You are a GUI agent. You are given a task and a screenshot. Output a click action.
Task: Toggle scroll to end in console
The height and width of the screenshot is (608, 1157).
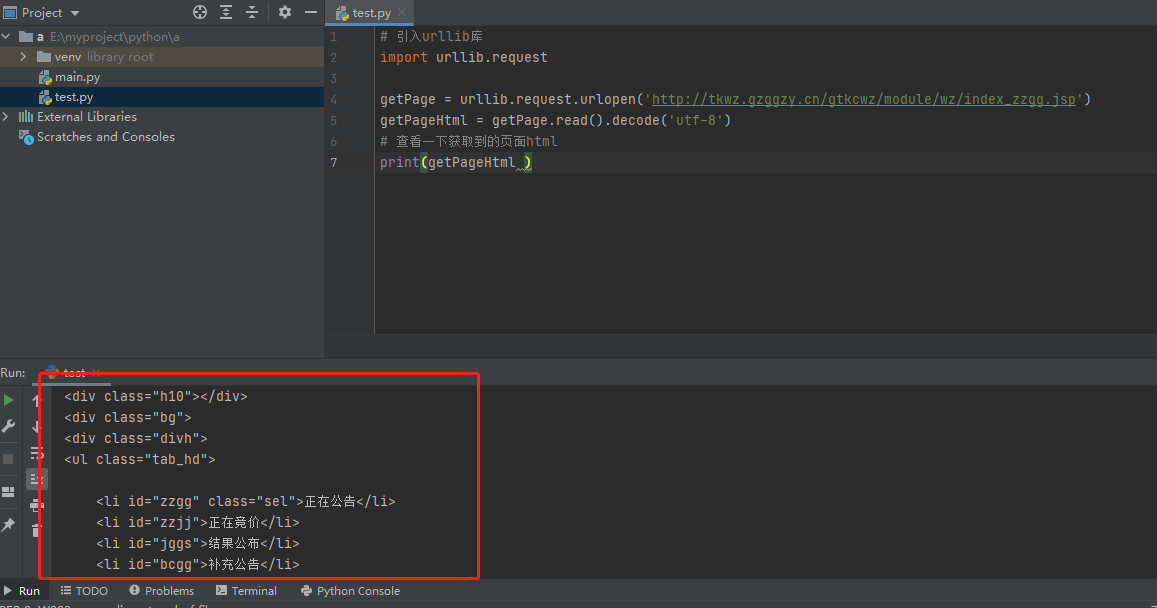click(37, 478)
